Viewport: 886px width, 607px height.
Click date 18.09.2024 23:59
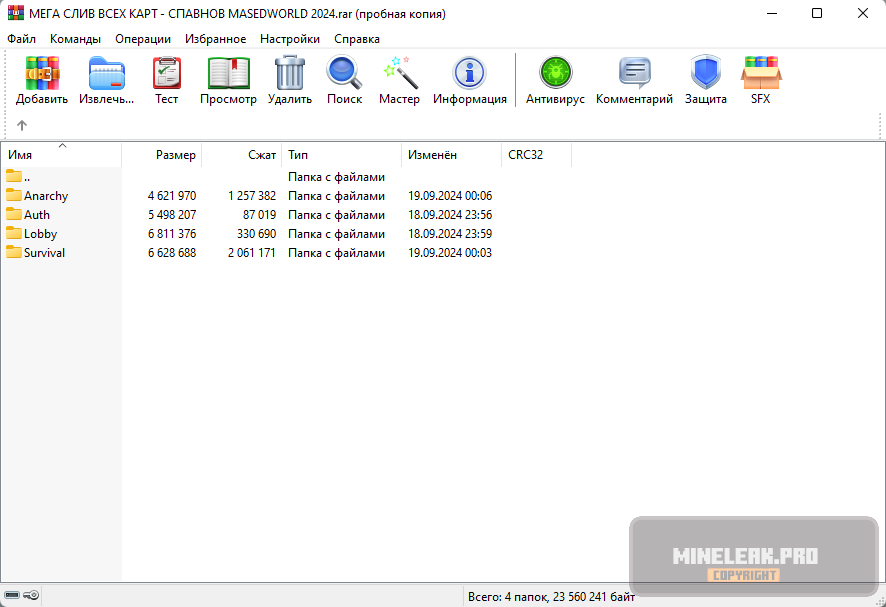coord(450,233)
